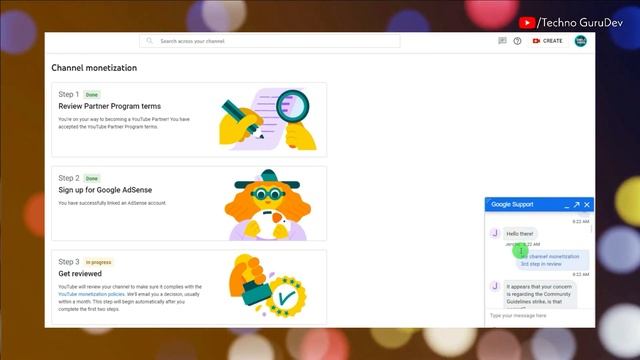Click the search magnifier icon
Screen dimensions: 640x360
[x=149, y=41]
